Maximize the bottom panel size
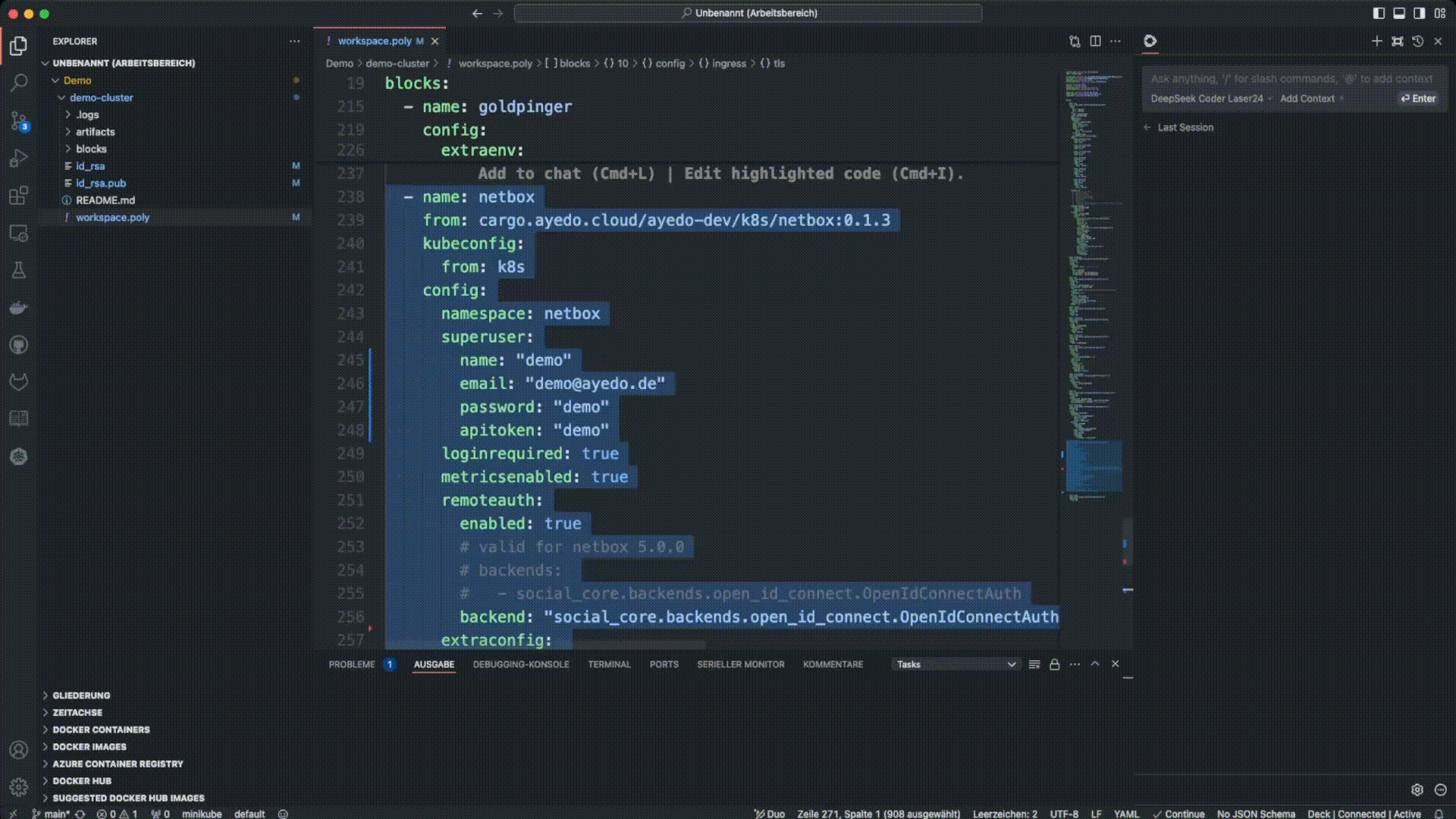Screen dimensions: 1456x819 click(x=1095, y=664)
